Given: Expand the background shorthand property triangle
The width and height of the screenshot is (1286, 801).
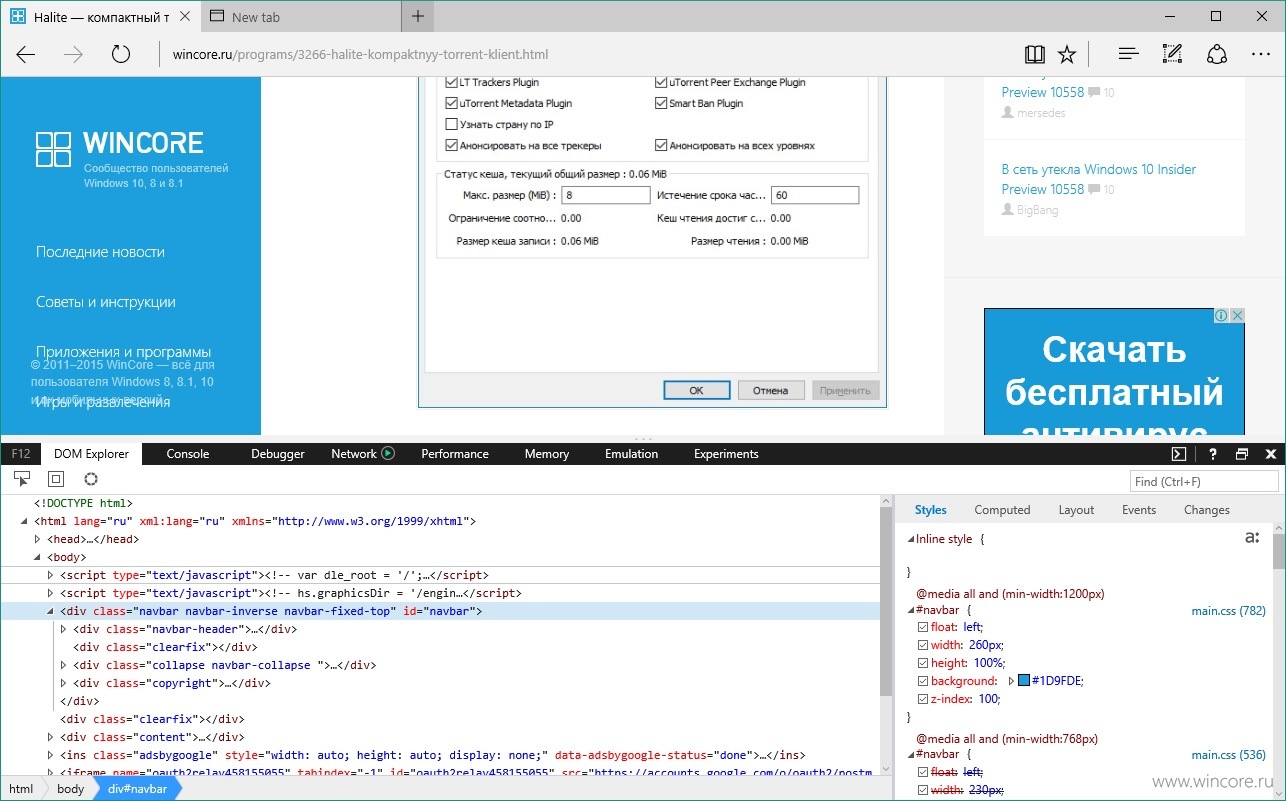Looking at the screenshot, I should [x=1011, y=681].
